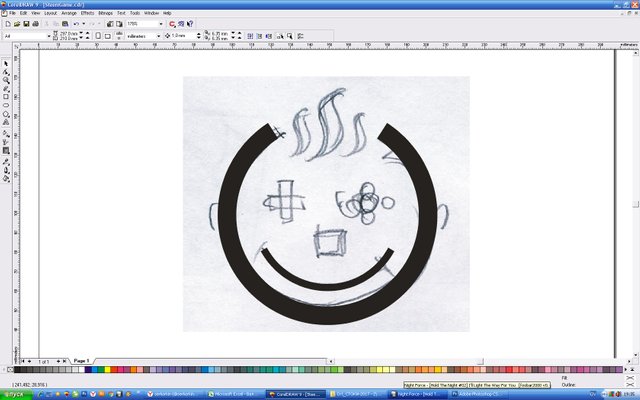Select the Page 1 tab

(81, 361)
